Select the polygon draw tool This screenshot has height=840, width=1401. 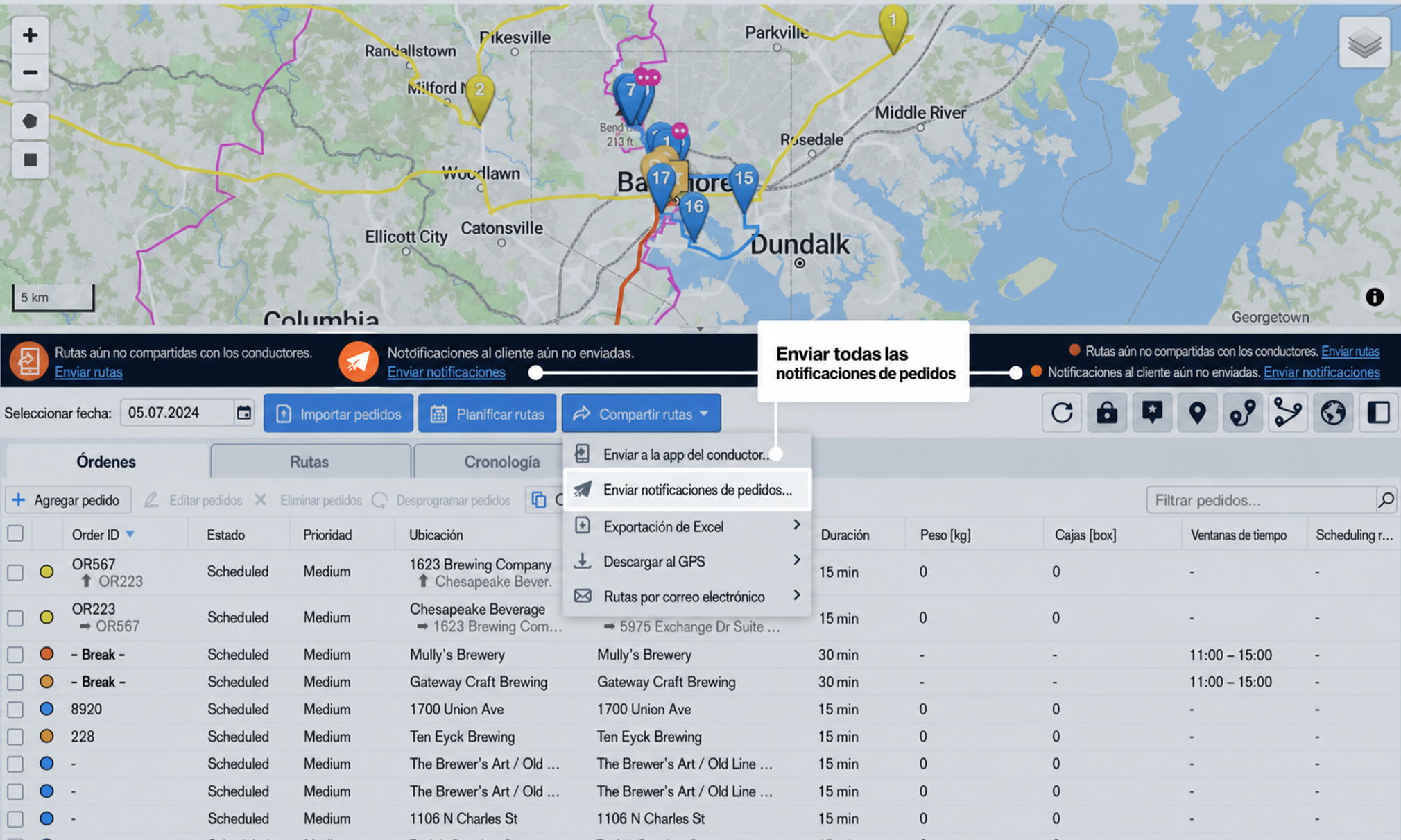(30, 121)
